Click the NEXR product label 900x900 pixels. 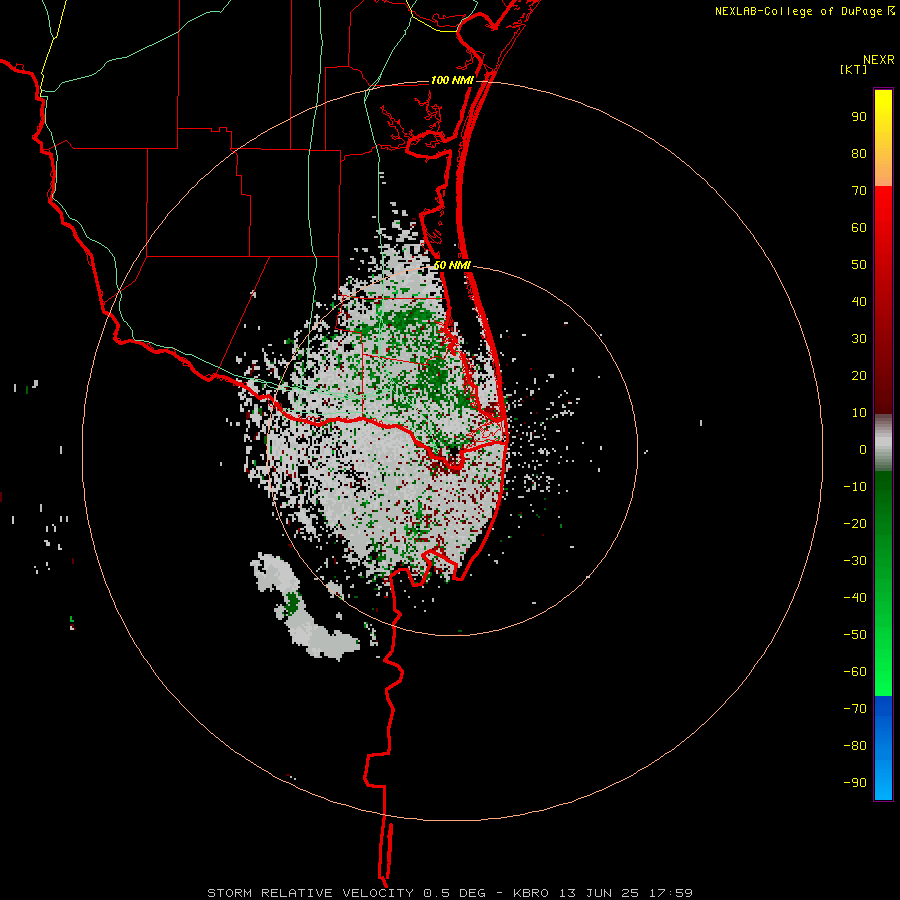(x=878, y=60)
